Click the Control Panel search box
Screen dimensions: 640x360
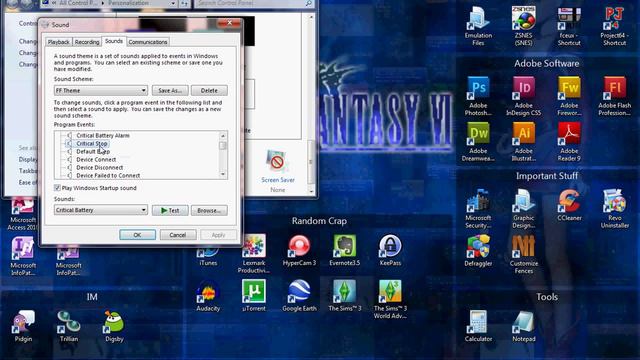pos(253,3)
